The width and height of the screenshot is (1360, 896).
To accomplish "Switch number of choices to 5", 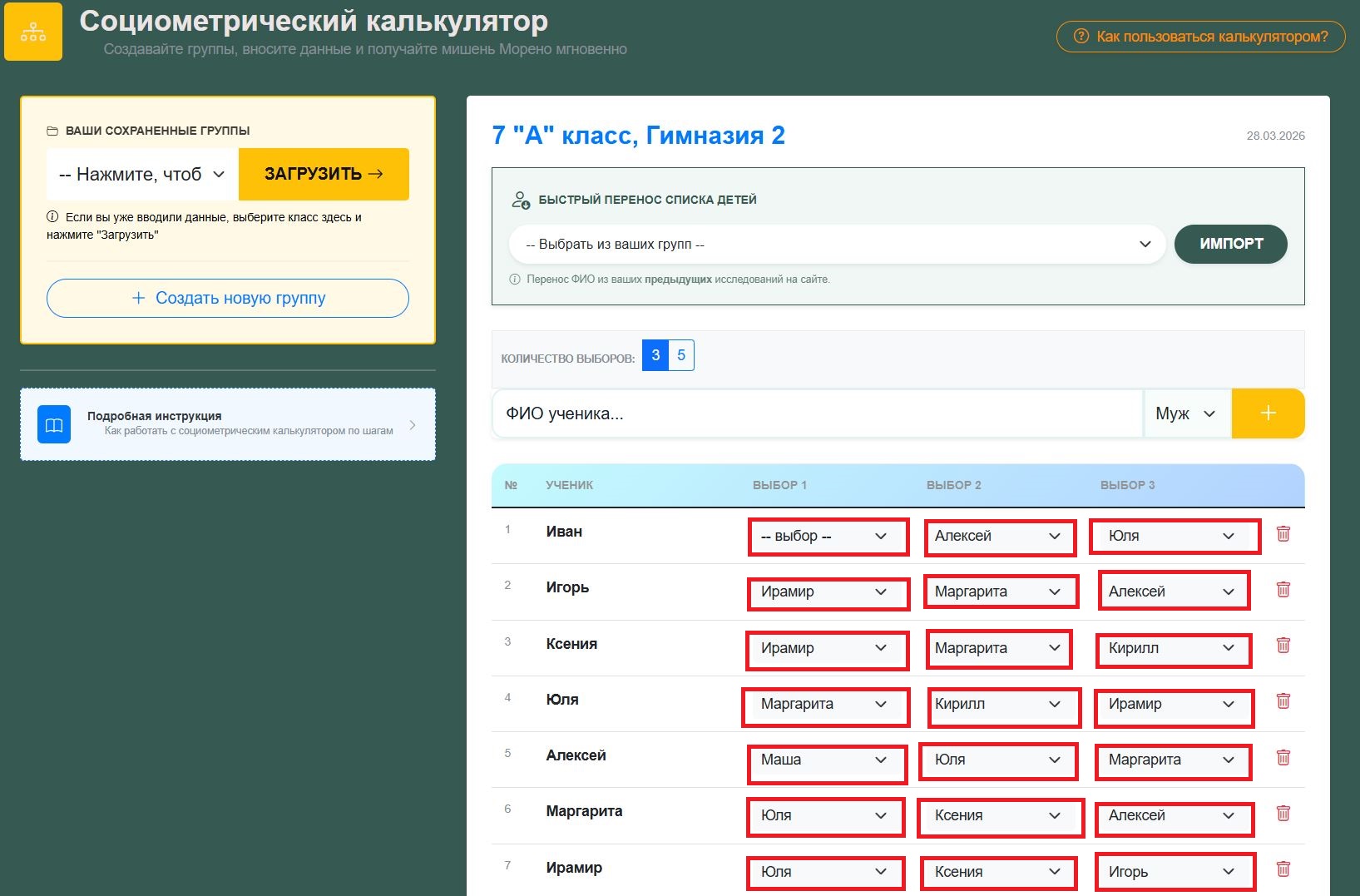I will 681,355.
